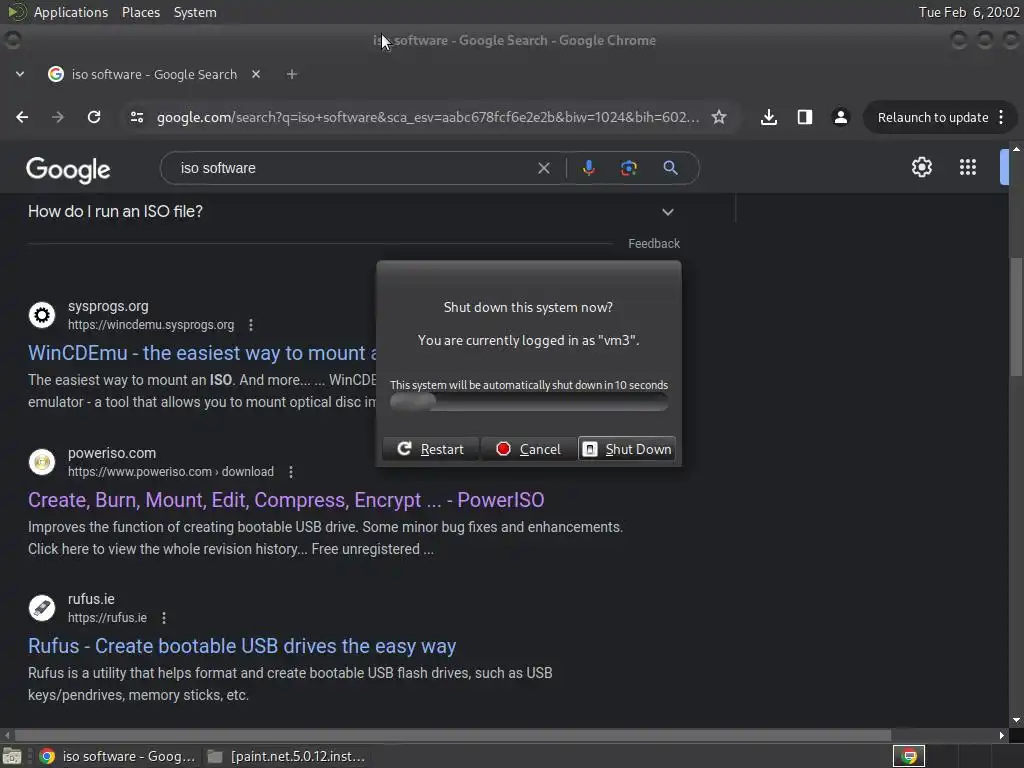Open Chrome downloads icon

pyautogui.click(x=769, y=118)
